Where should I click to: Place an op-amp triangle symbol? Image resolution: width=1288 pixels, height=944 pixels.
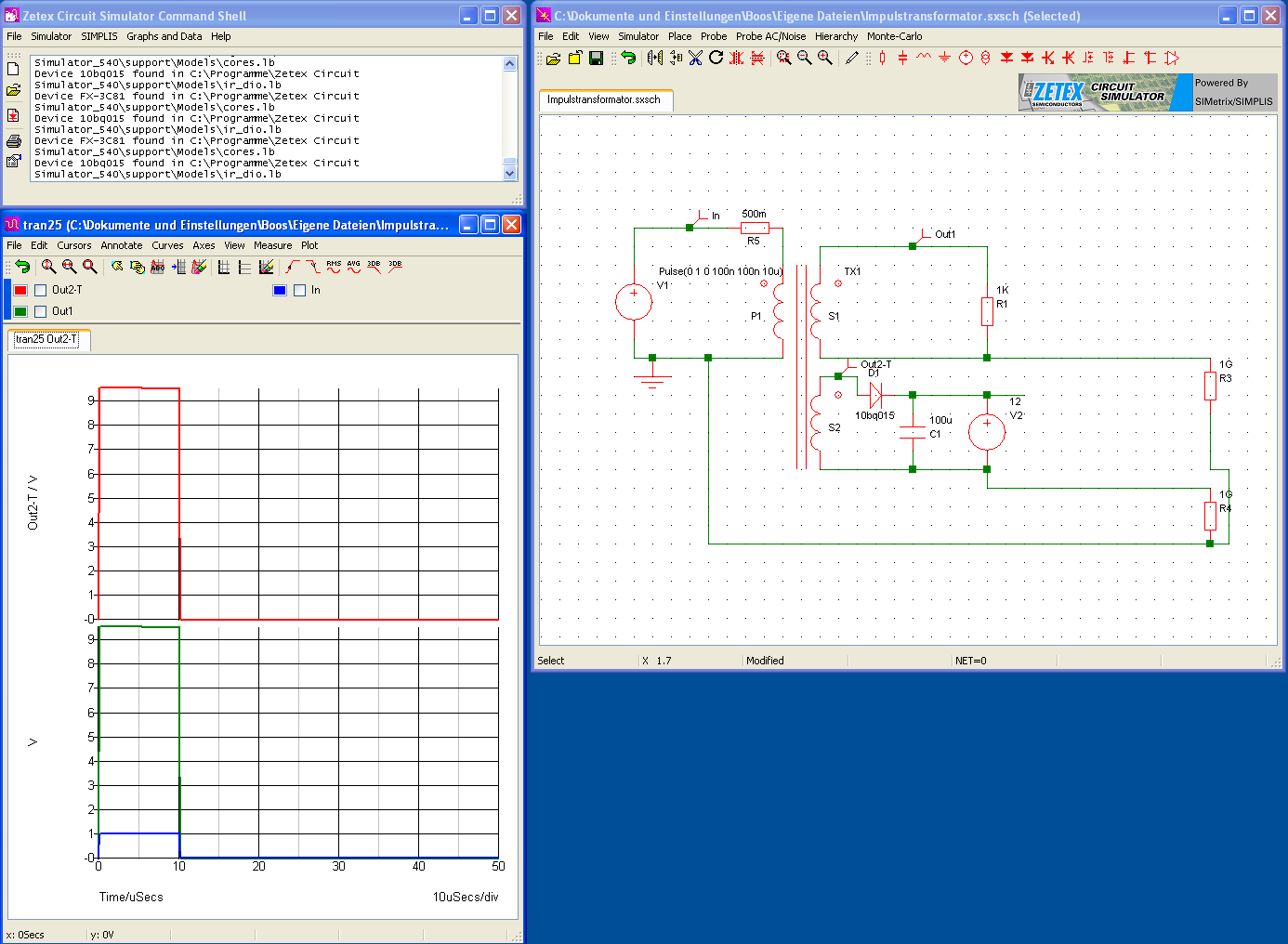(x=1172, y=58)
